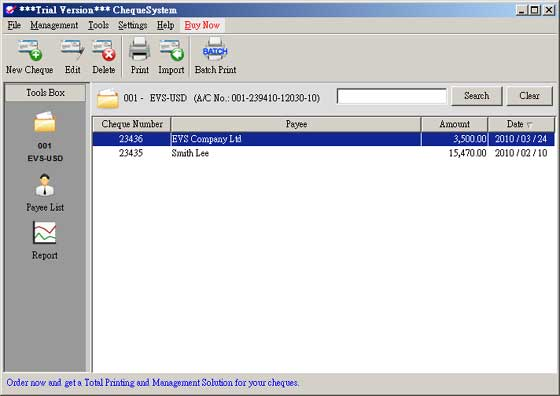Click the Search button

tap(476, 96)
